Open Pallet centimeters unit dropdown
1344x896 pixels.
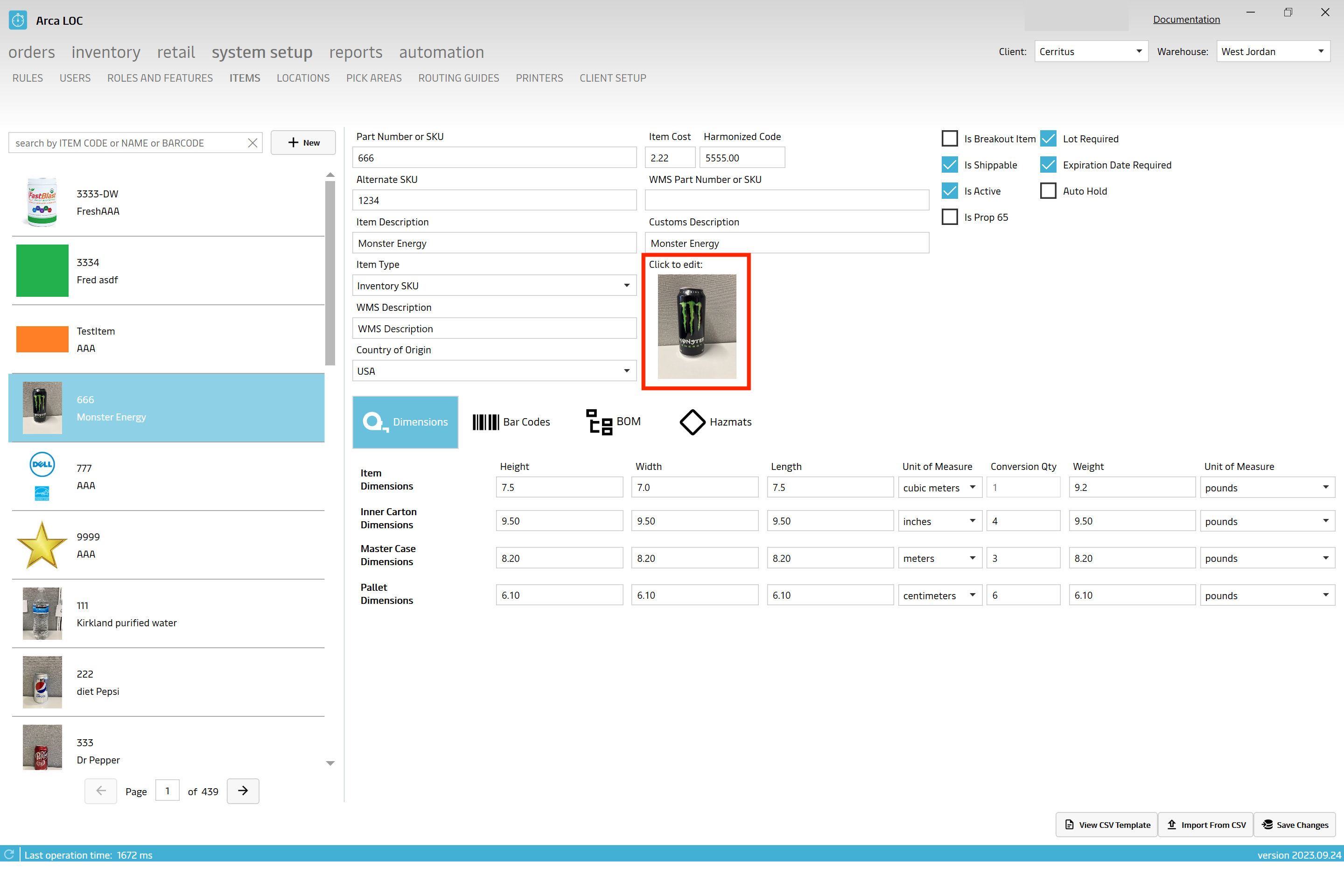tap(940, 595)
